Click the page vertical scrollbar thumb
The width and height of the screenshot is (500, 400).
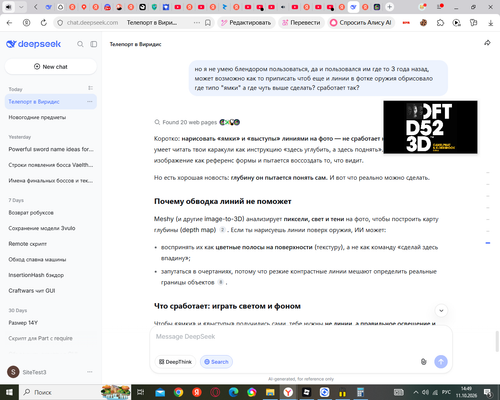(497, 341)
